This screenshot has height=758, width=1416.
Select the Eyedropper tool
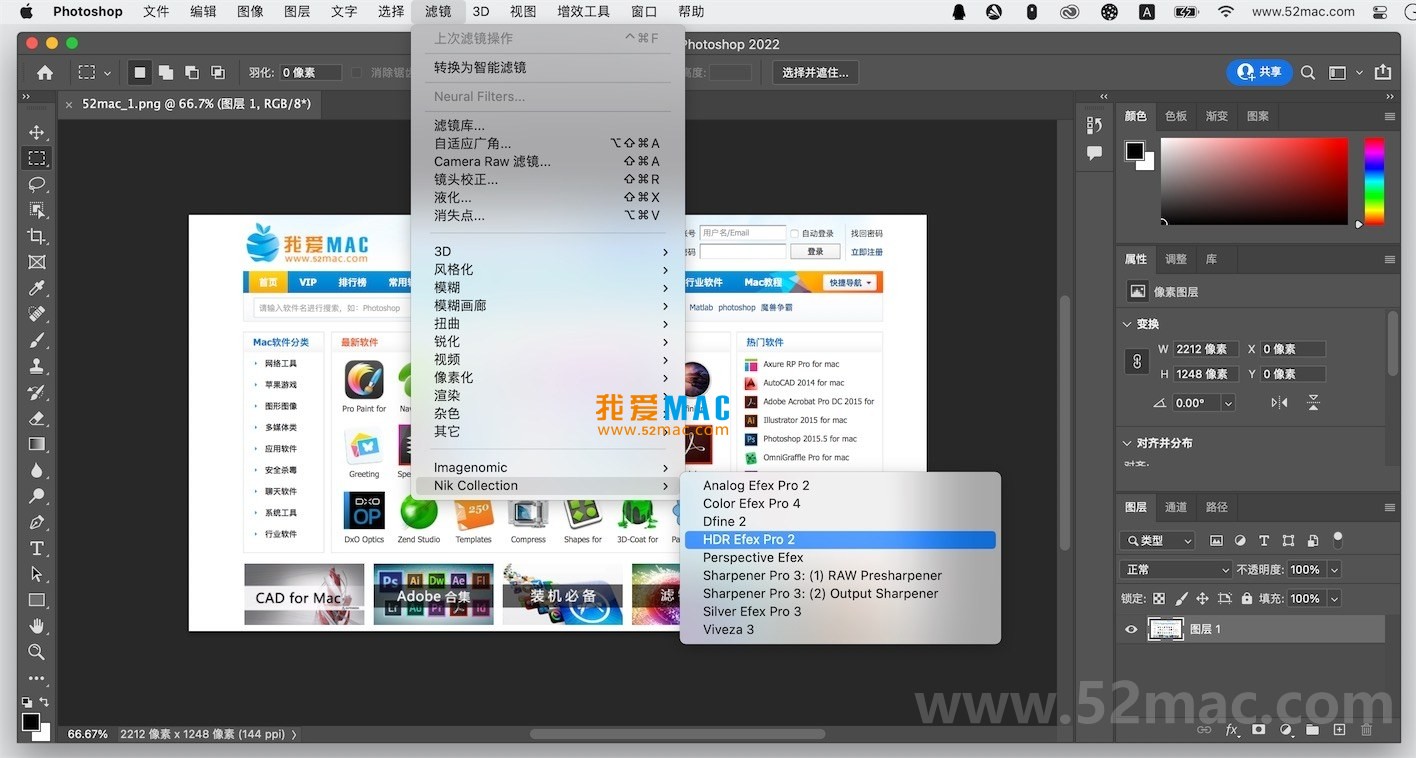pyautogui.click(x=36, y=288)
